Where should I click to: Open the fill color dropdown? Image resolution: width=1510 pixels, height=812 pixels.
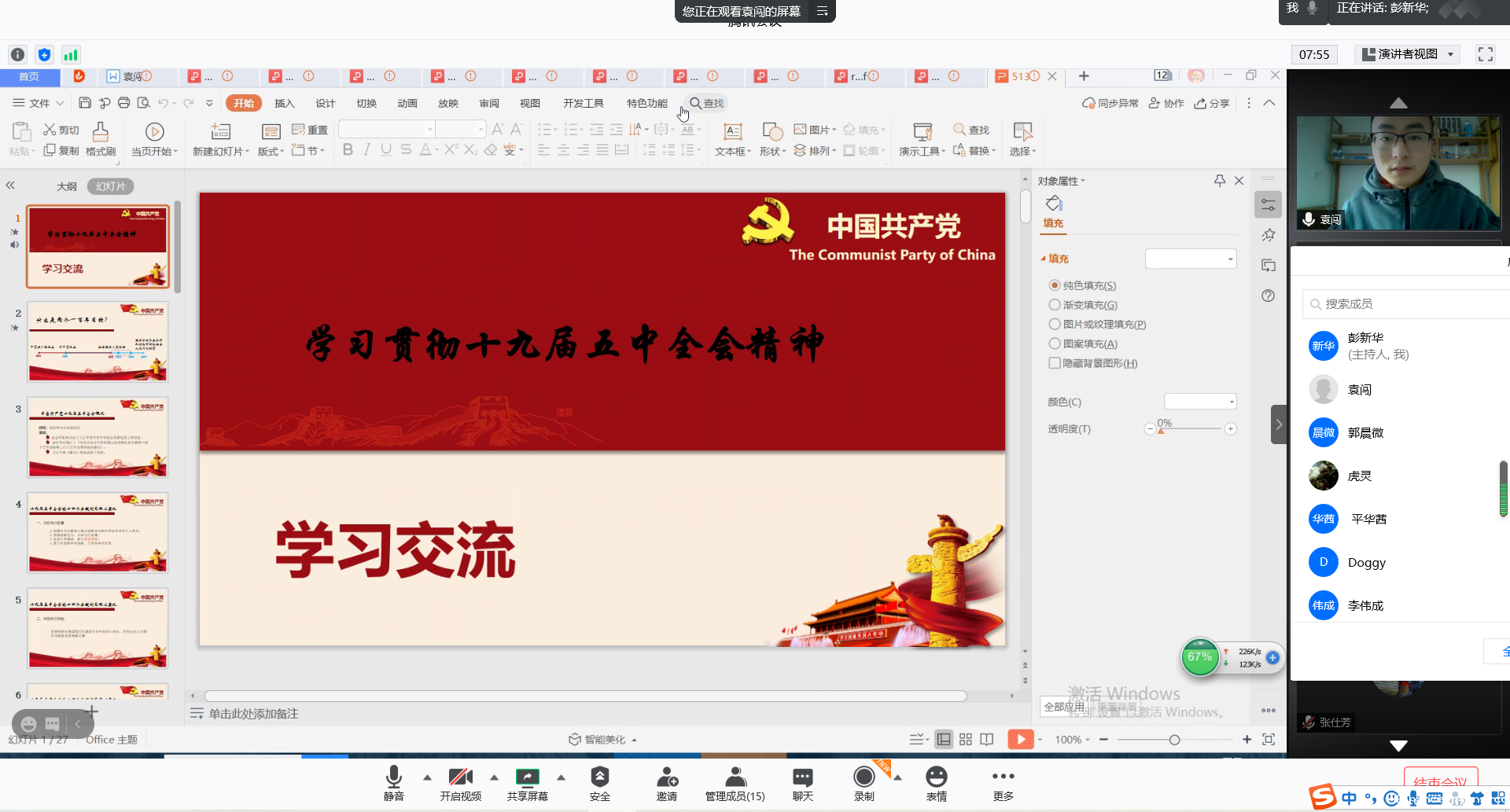(1200, 402)
